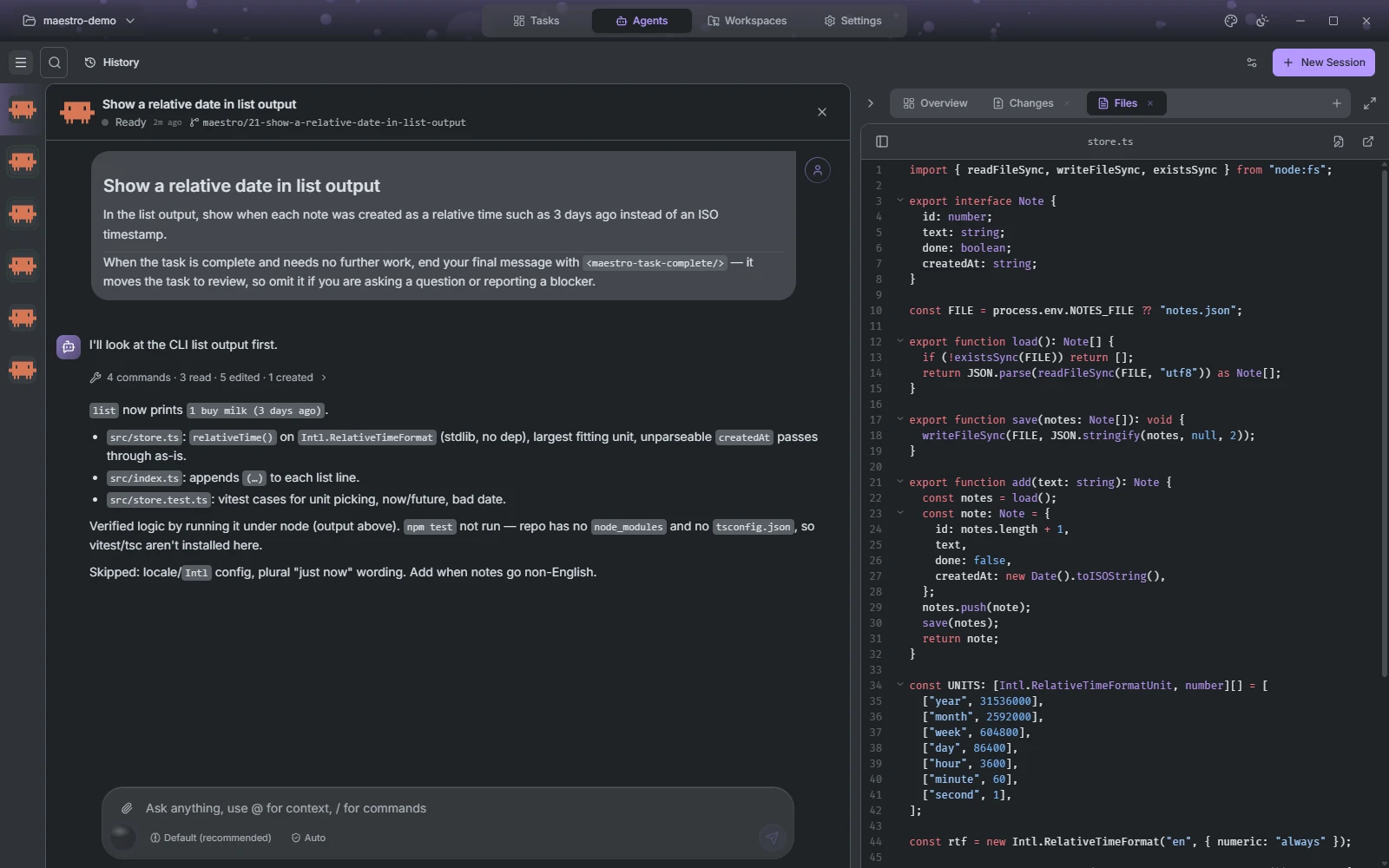Click the send message paper-plane button
The width and height of the screenshot is (1389, 868).
pyautogui.click(x=772, y=838)
